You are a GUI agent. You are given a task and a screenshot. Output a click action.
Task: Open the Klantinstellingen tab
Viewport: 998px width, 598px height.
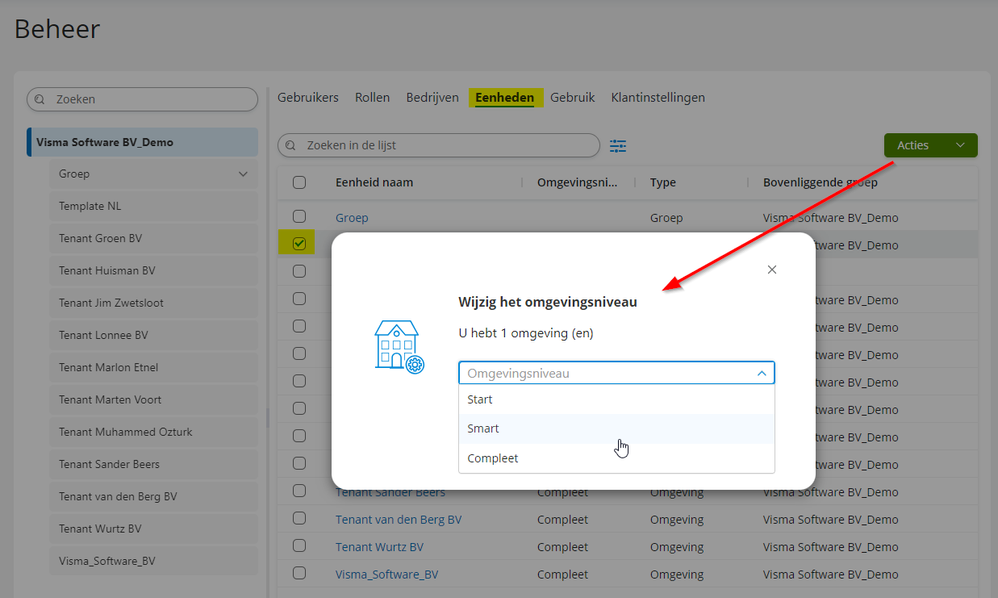click(658, 97)
